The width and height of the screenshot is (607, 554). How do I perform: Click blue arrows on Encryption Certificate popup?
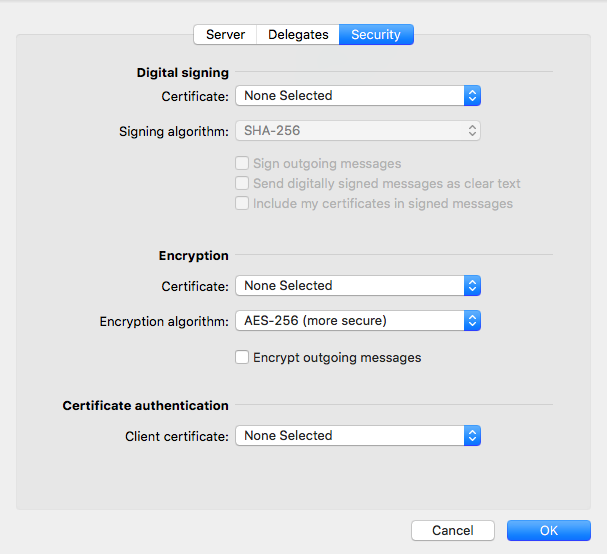pyautogui.click(x=472, y=286)
